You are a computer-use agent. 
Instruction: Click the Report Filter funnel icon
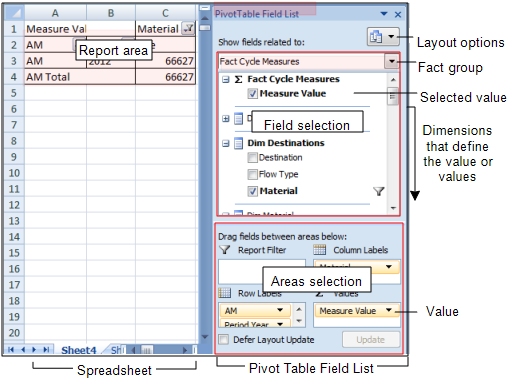[224, 250]
